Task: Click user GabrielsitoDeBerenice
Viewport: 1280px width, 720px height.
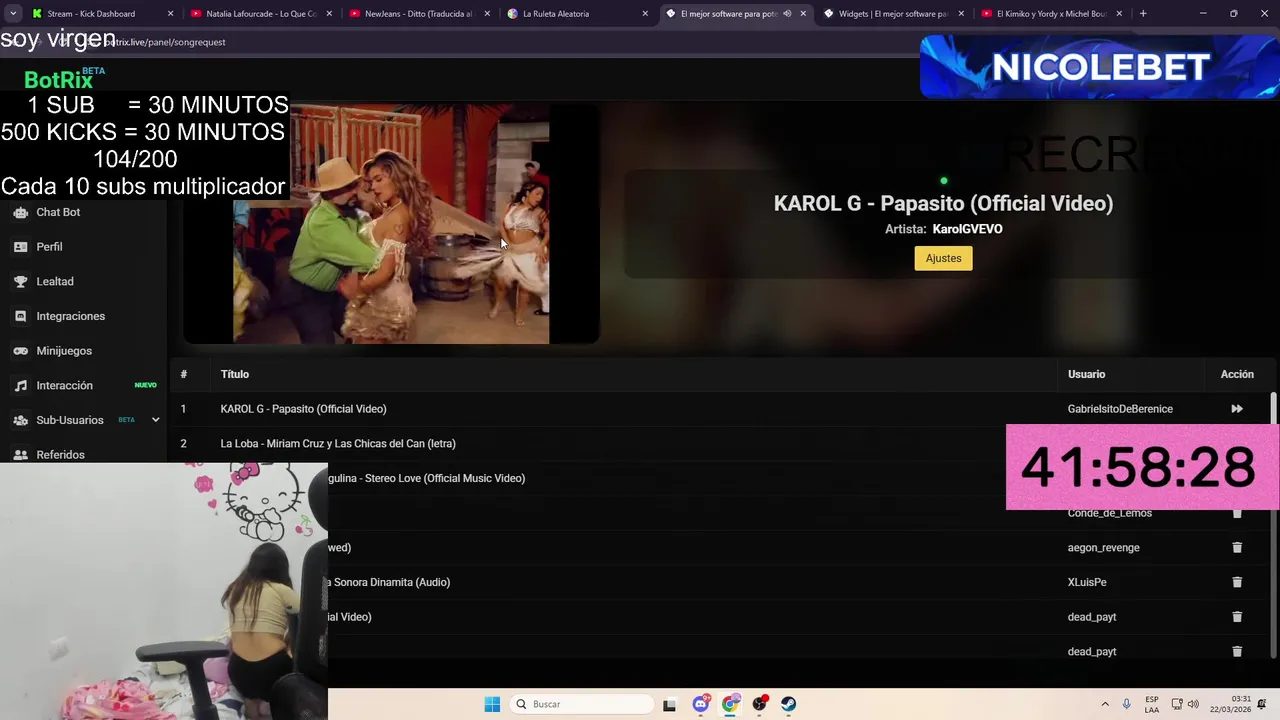Action: [x=1120, y=409]
